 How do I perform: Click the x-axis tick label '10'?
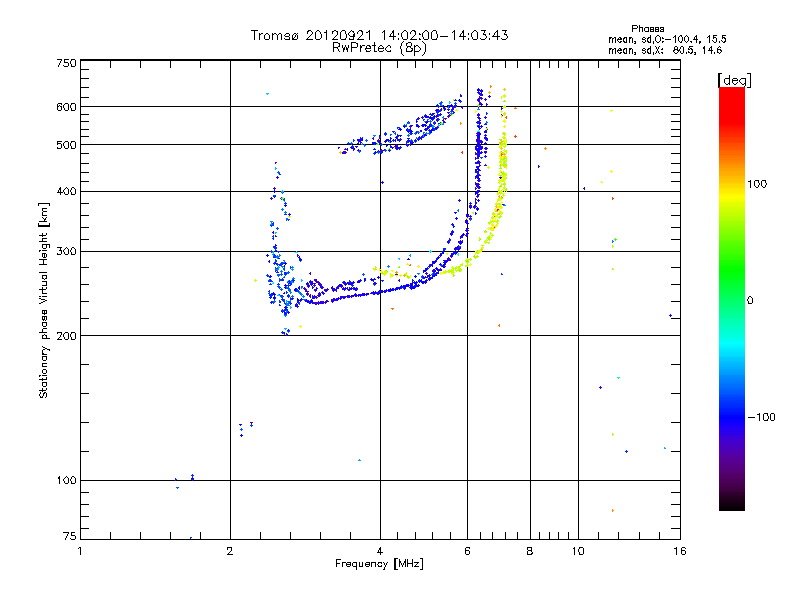(x=578, y=551)
